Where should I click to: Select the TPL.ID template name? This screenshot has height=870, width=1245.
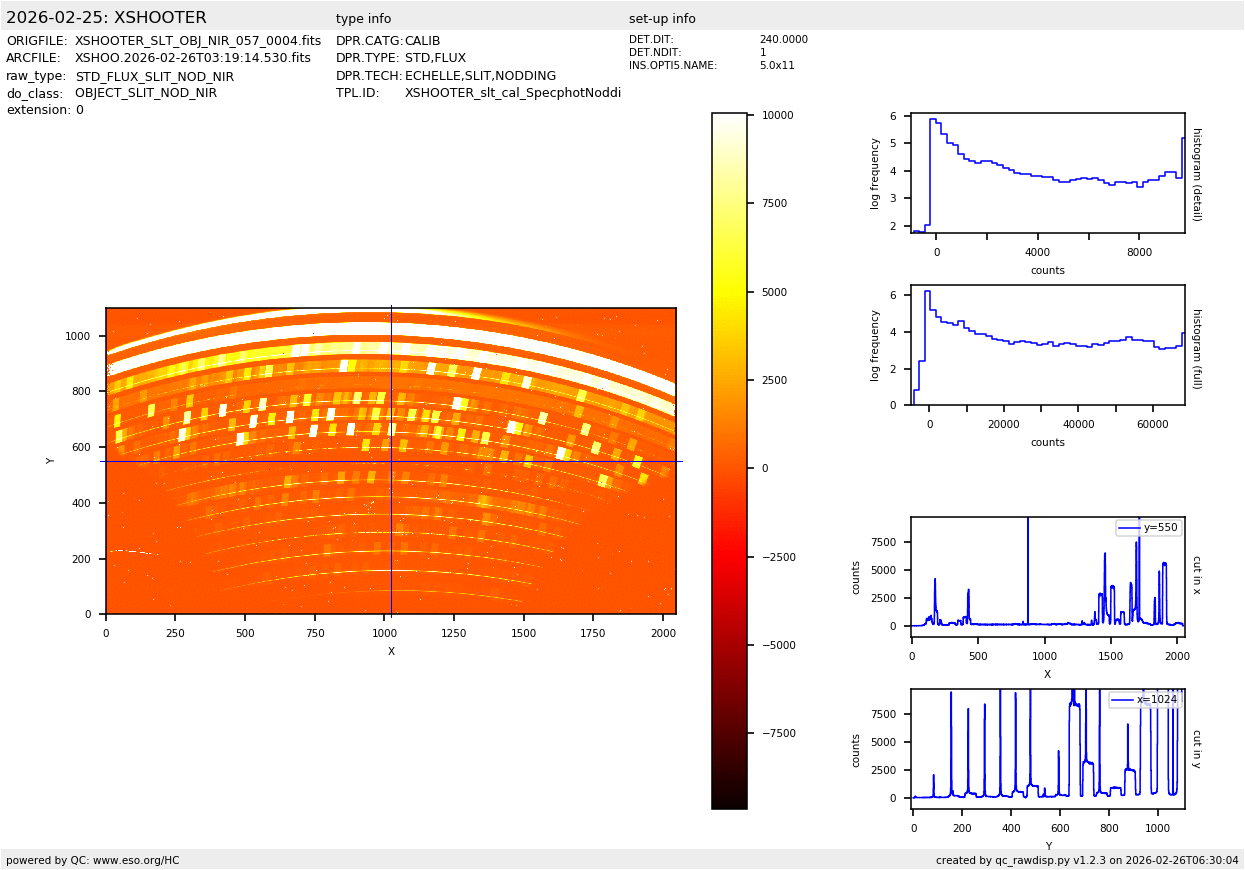tap(512, 93)
